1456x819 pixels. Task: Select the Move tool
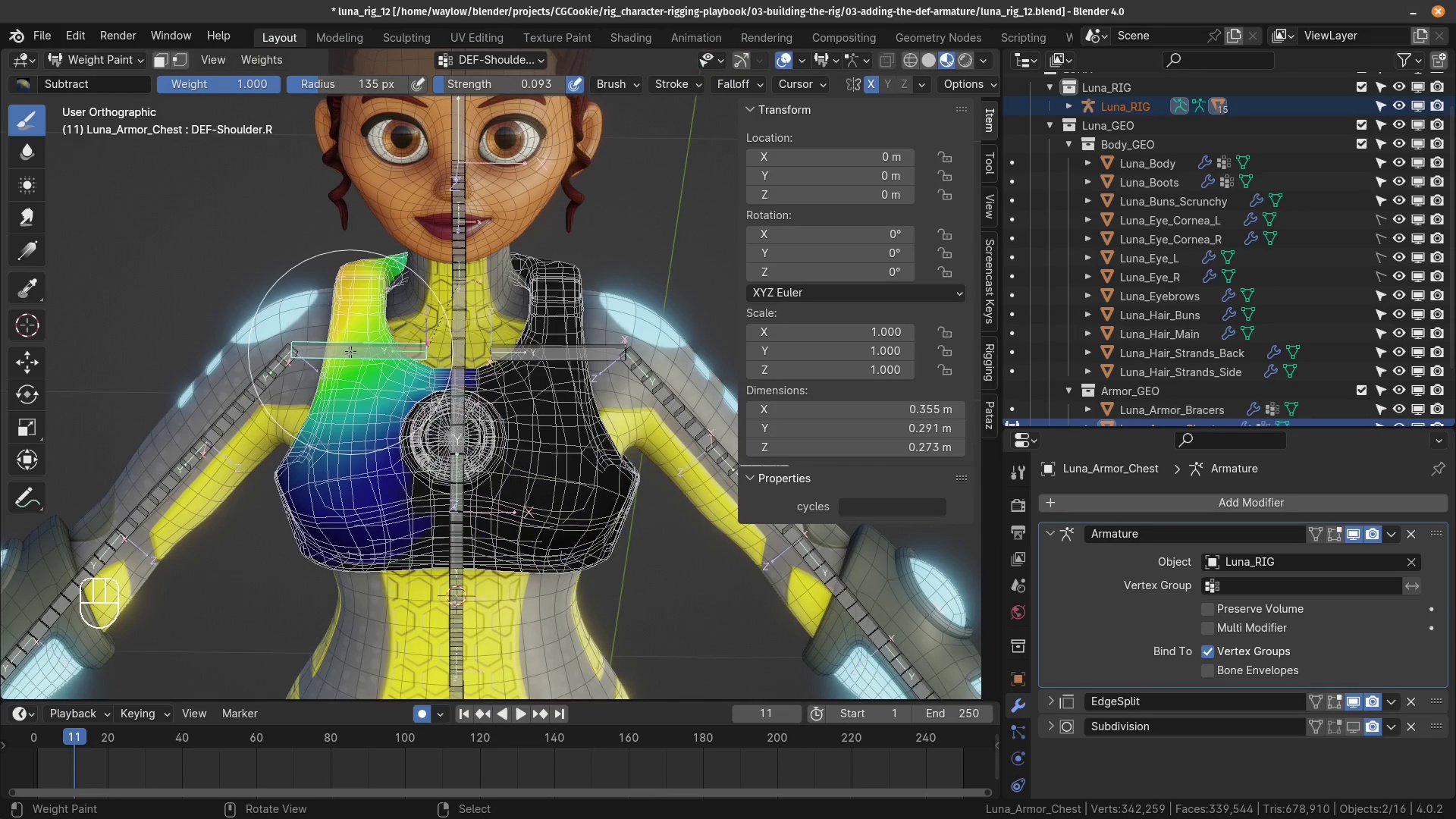(x=27, y=362)
